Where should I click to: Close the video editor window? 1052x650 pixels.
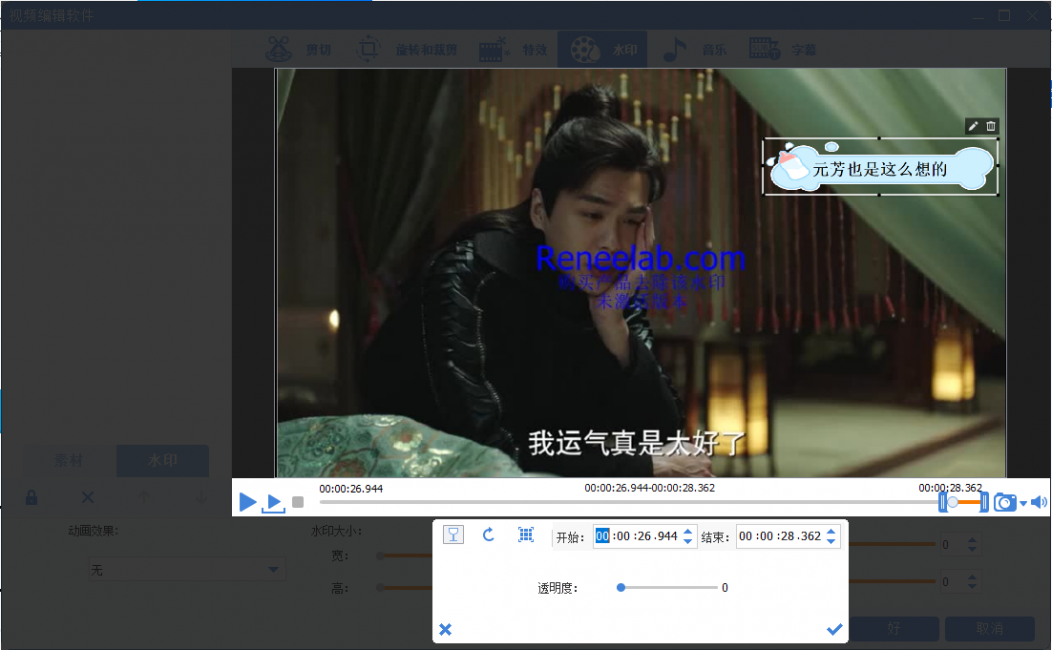[x=1033, y=15]
